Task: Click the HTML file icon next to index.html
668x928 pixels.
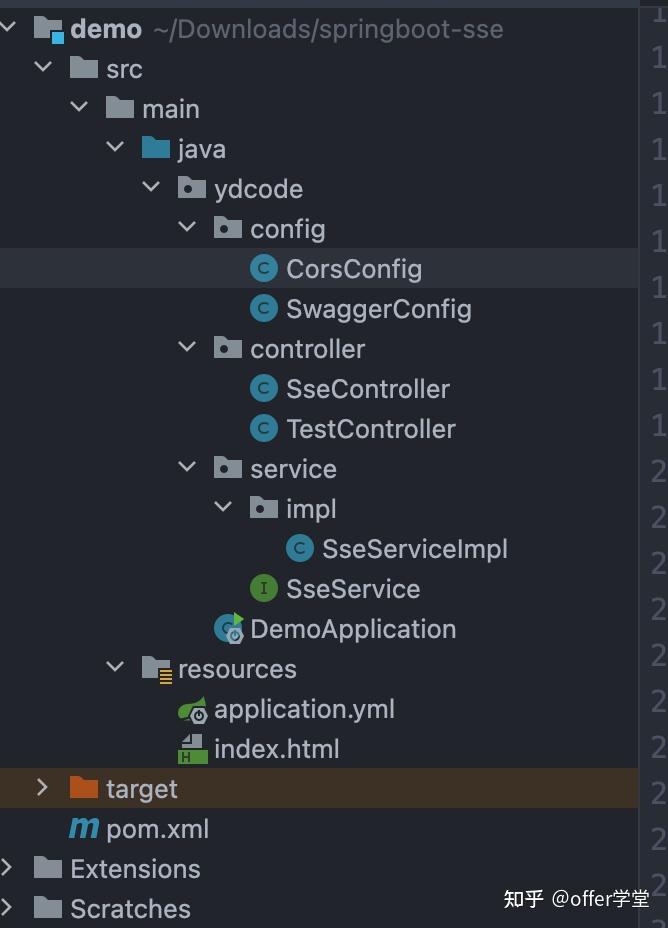Action: point(192,748)
